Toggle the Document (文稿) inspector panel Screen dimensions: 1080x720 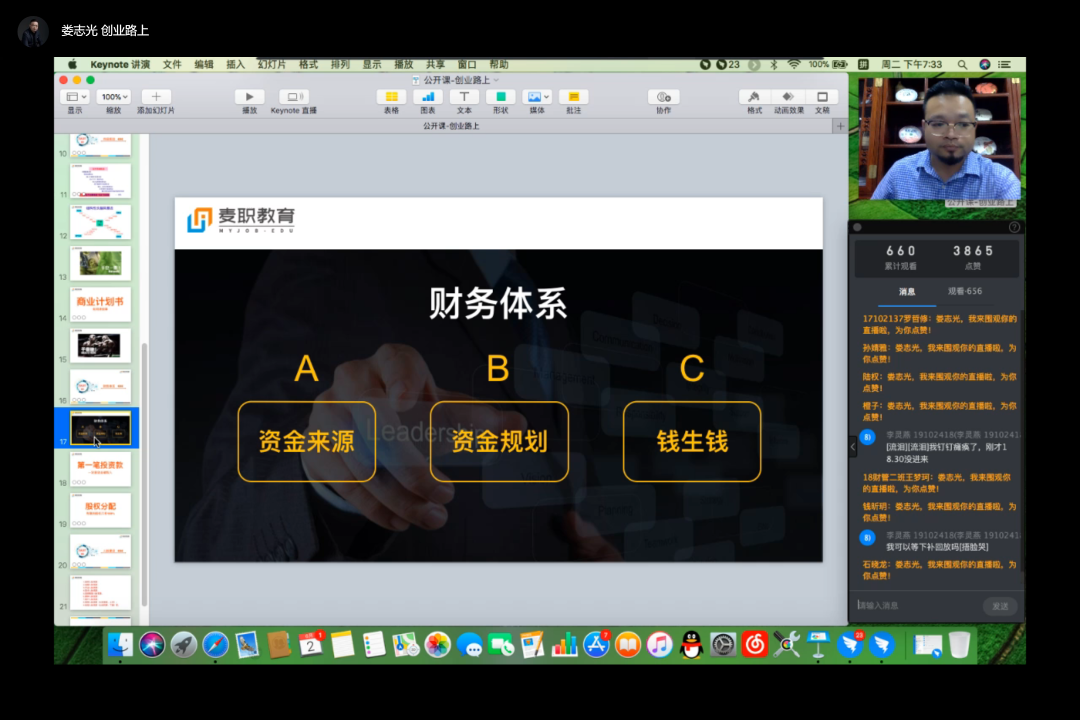(x=822, y=97)
